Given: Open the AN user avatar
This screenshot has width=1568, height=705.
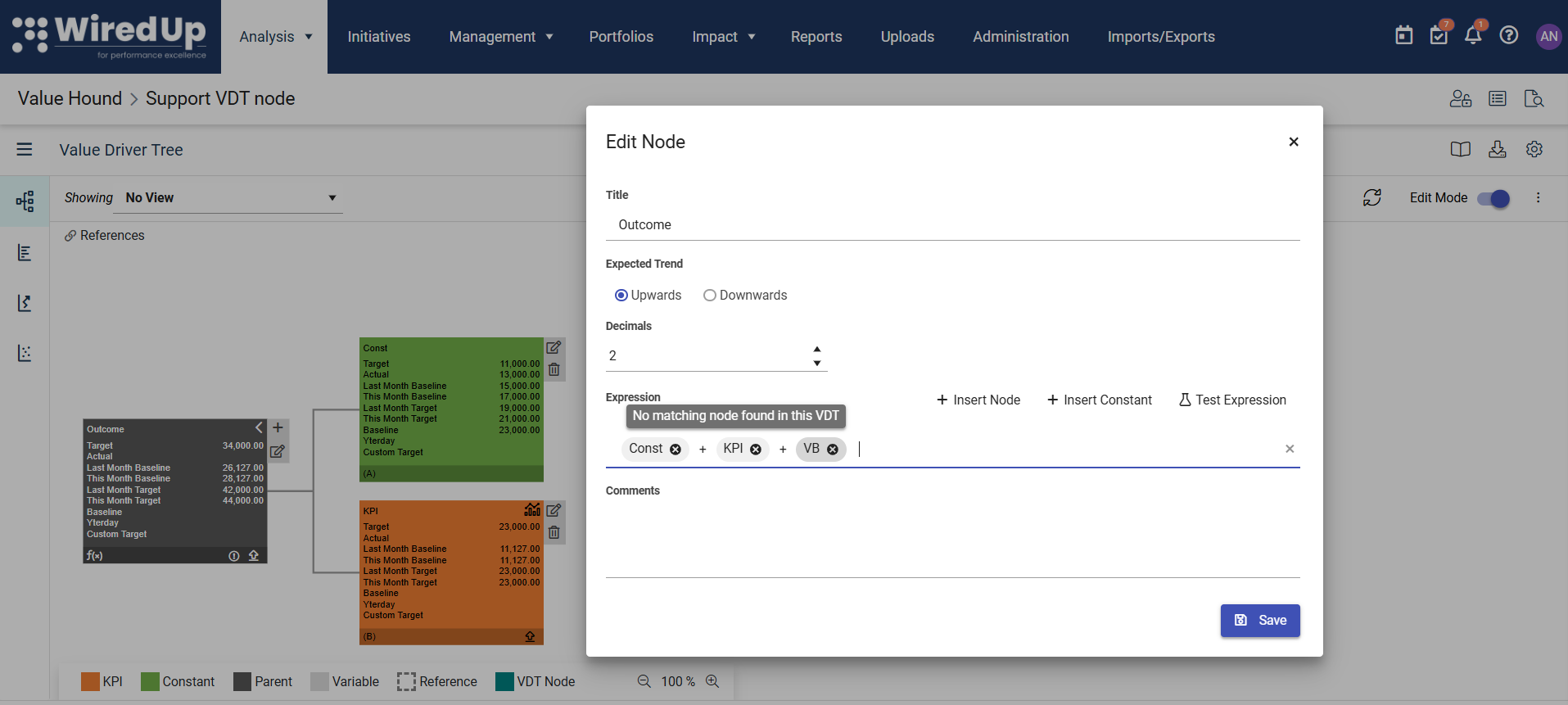Looking at the screenshot, I should [x=1548, y=36].
